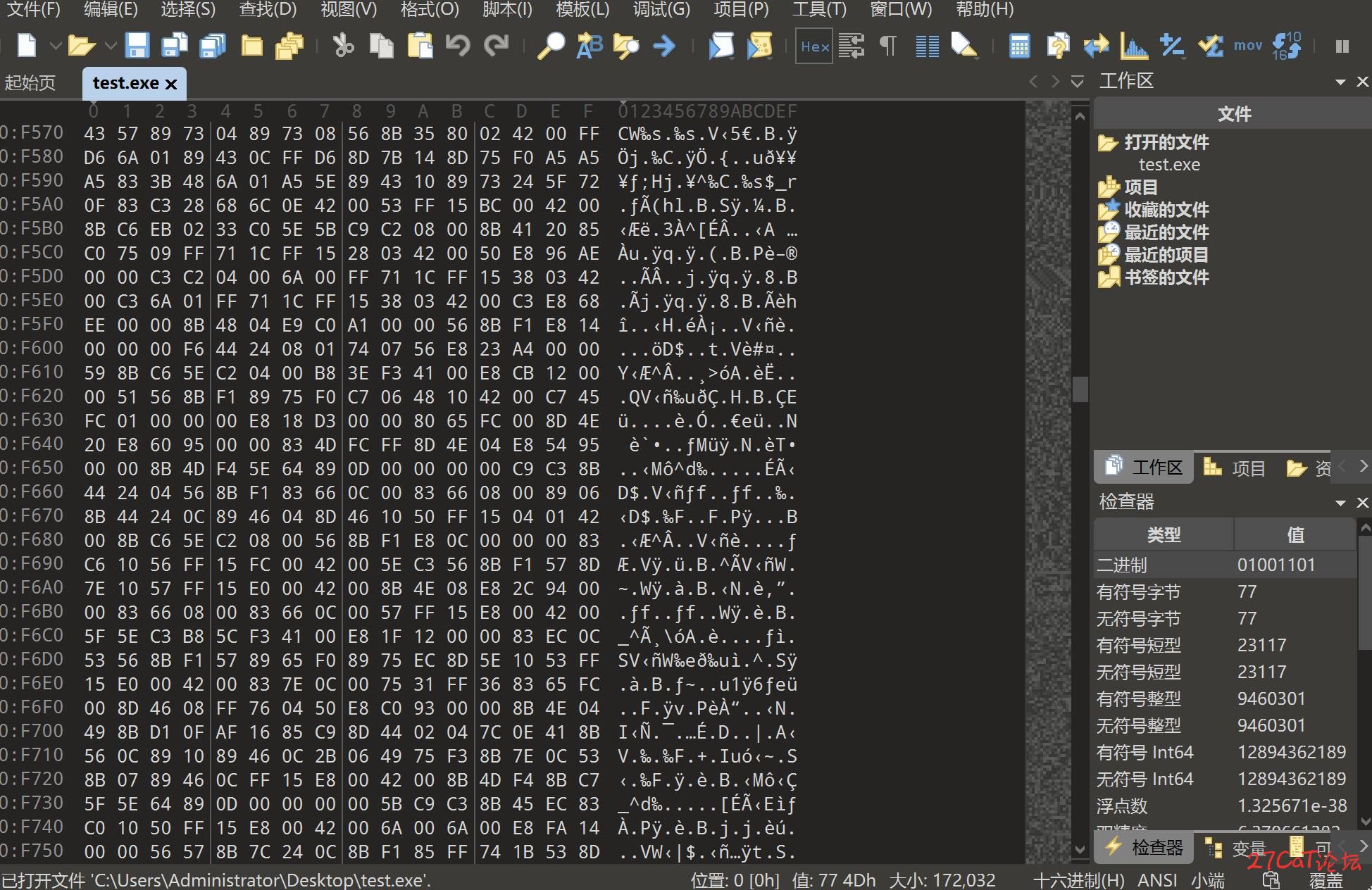Expand the 收藏的文件 folder
Image resolution: width=1372 pixels, height=890 pixels.
tap(1153, 210)
